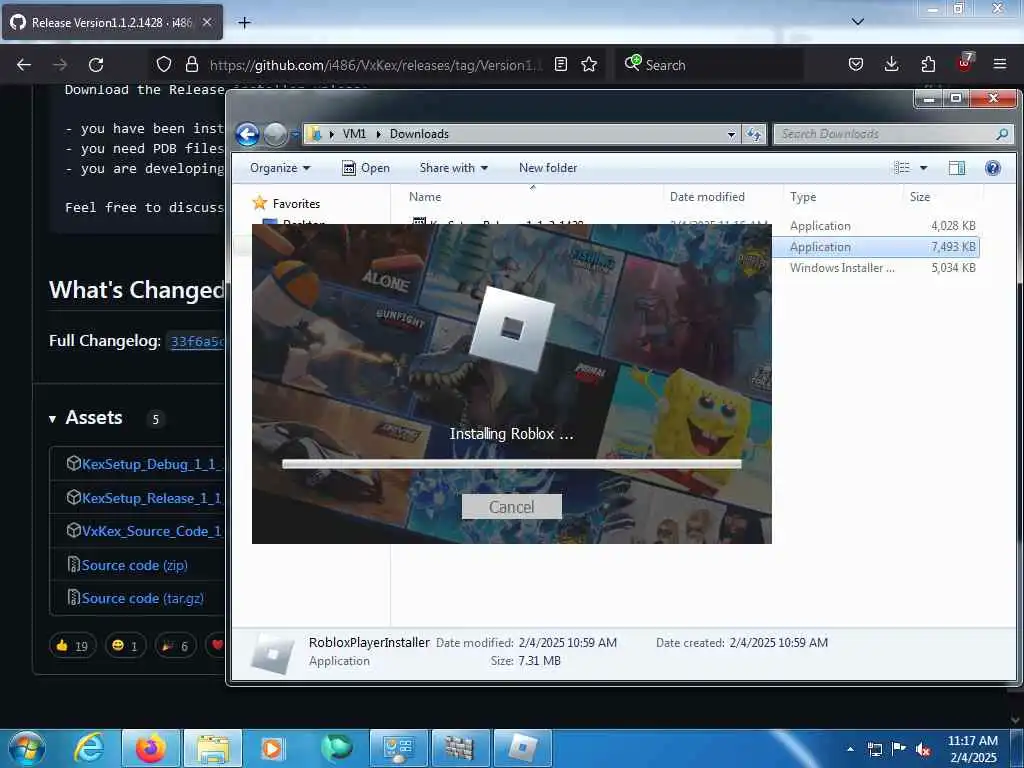This screenshot has width=1024, height=768.
Task: Close the GitHub release browser tab
Action: (207, 22)
